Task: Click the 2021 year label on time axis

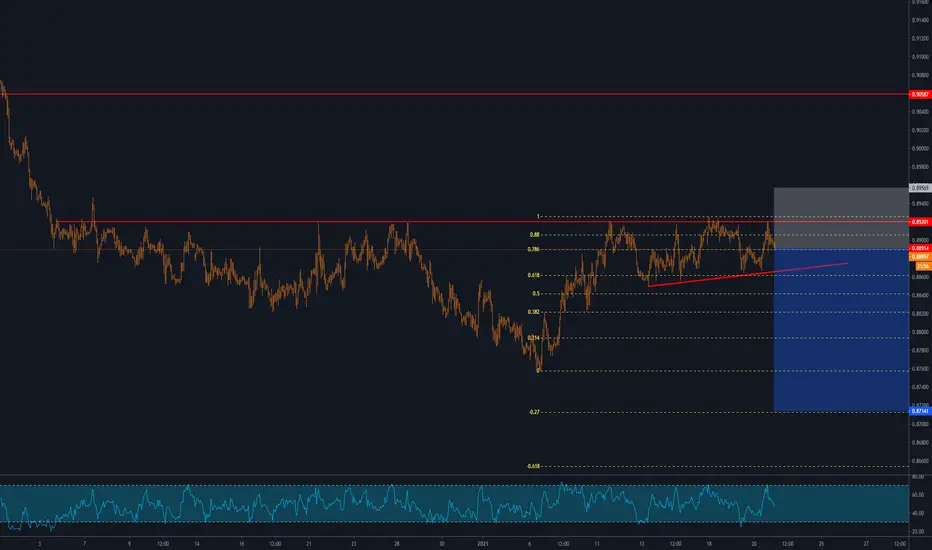Action: [483, 543]
